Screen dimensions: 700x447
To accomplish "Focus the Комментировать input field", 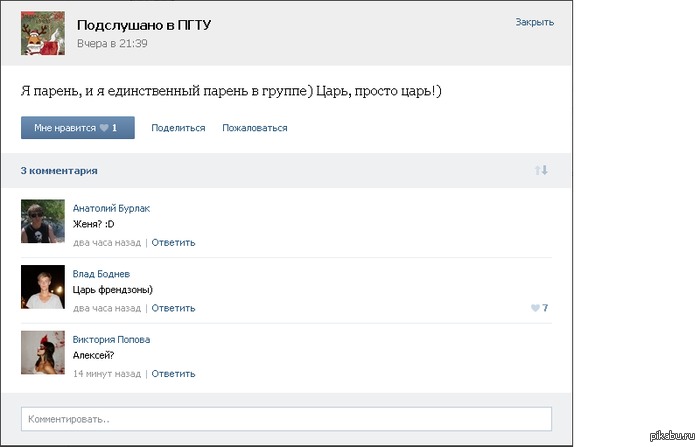I will click(286, 419).
